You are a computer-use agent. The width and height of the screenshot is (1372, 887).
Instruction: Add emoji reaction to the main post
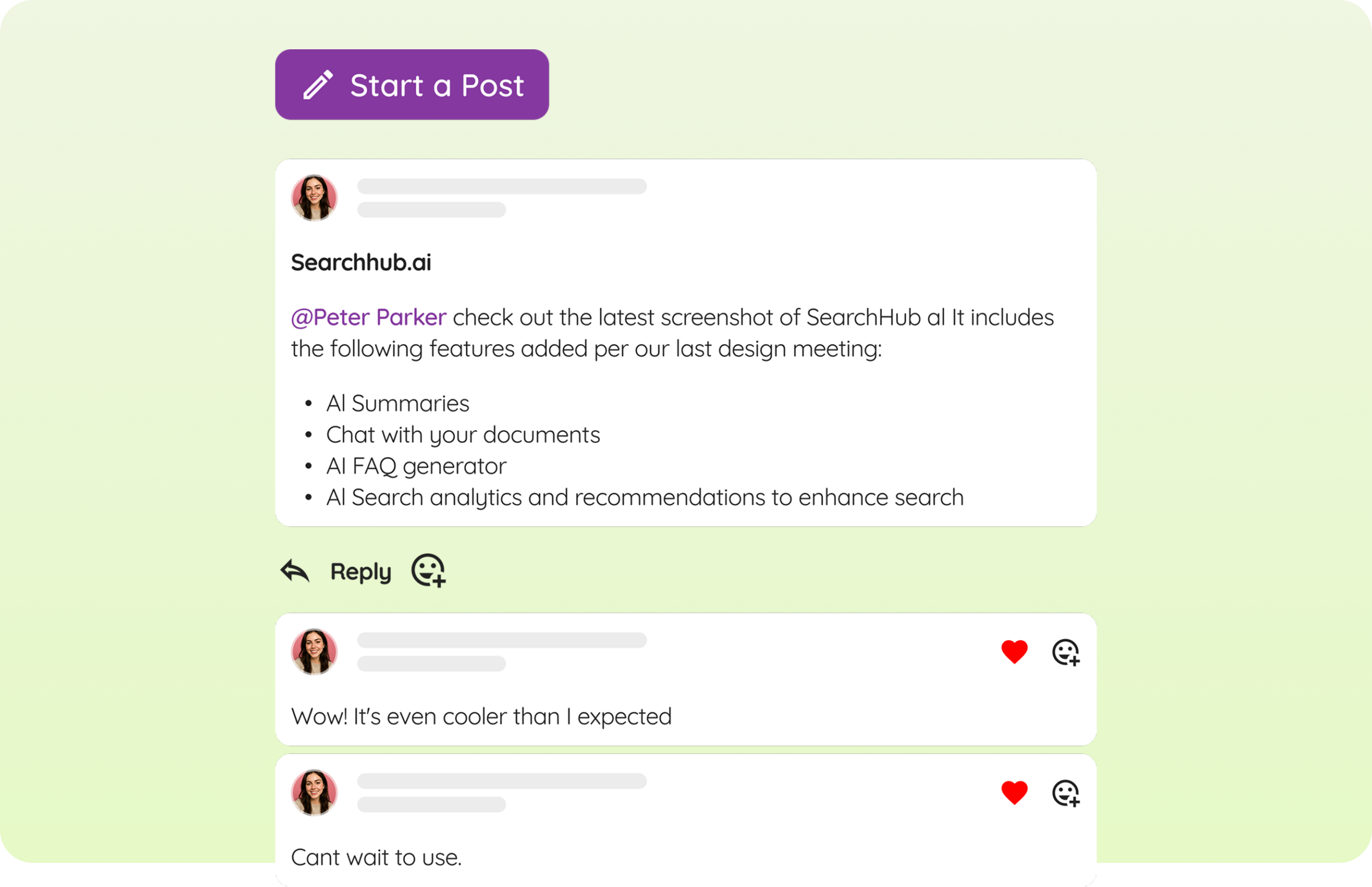point(428,570)
